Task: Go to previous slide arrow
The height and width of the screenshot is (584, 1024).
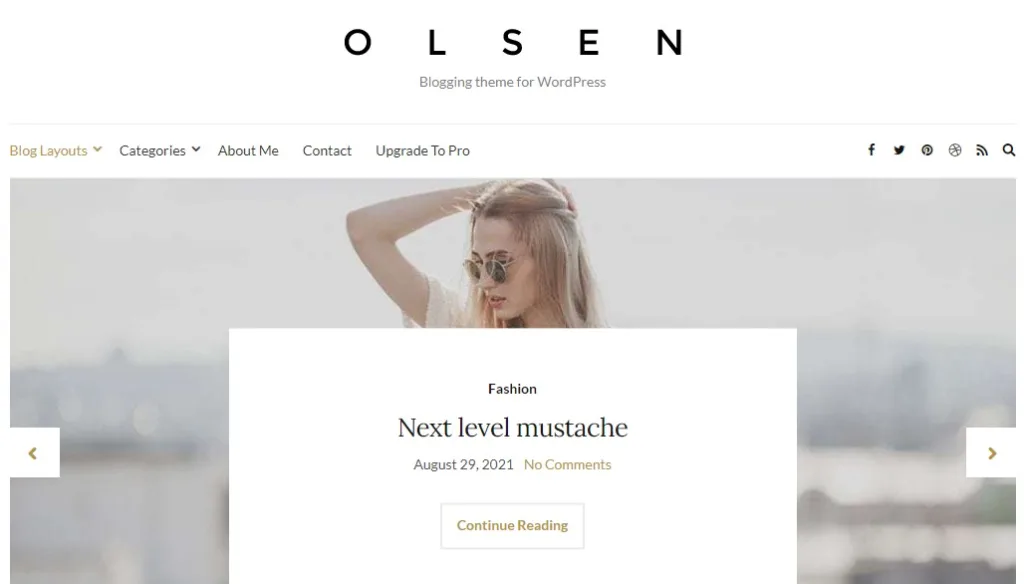Action: [x=35, y=453]
